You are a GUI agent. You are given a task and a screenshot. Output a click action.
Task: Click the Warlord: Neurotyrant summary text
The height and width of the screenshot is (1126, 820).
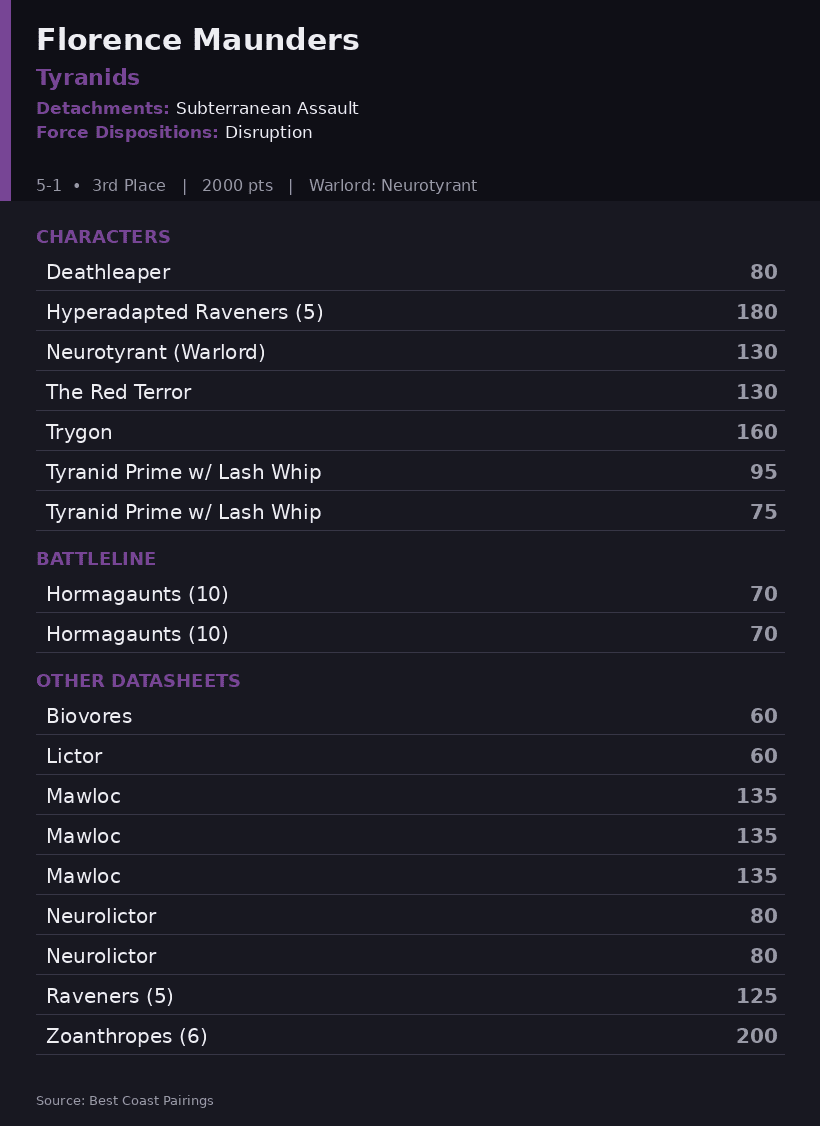tap(393, 186)
